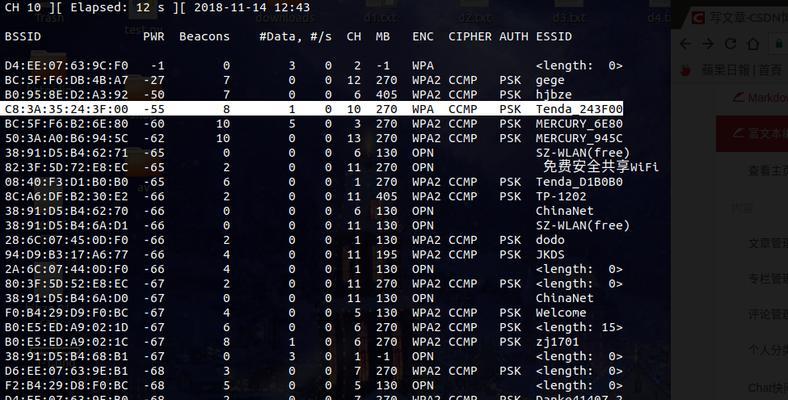Click BSSID B0:95:8E:D2:A3:92
Image resolution: width=788 pixels, height=400 pixels.
(66, 94)
